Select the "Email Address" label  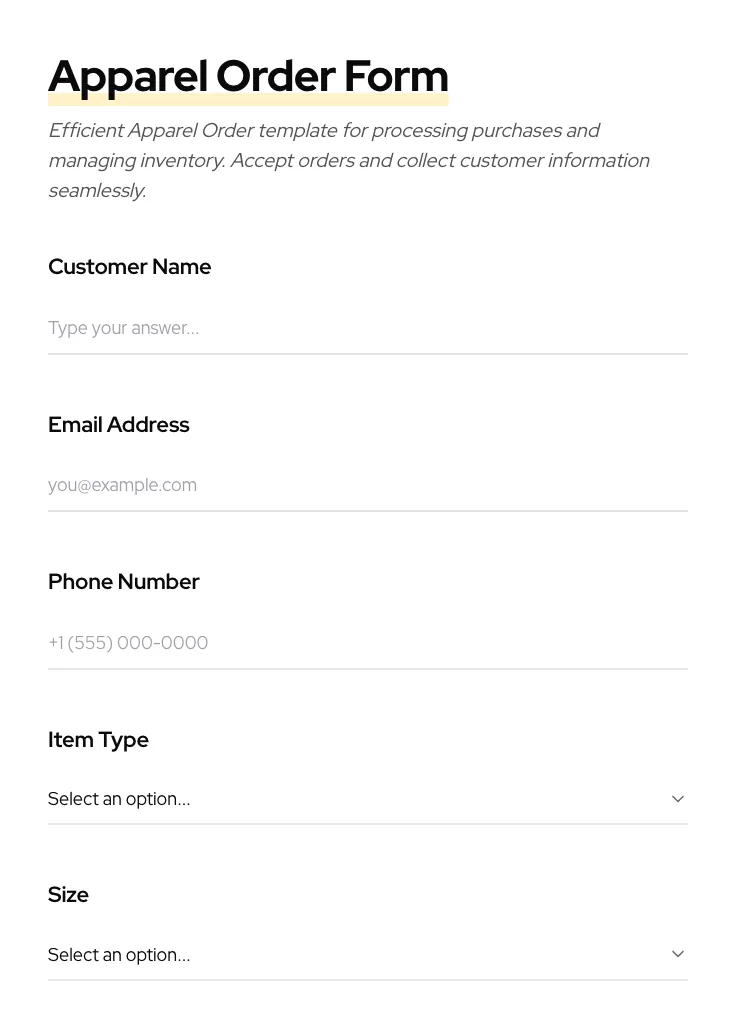coord(118,425)
